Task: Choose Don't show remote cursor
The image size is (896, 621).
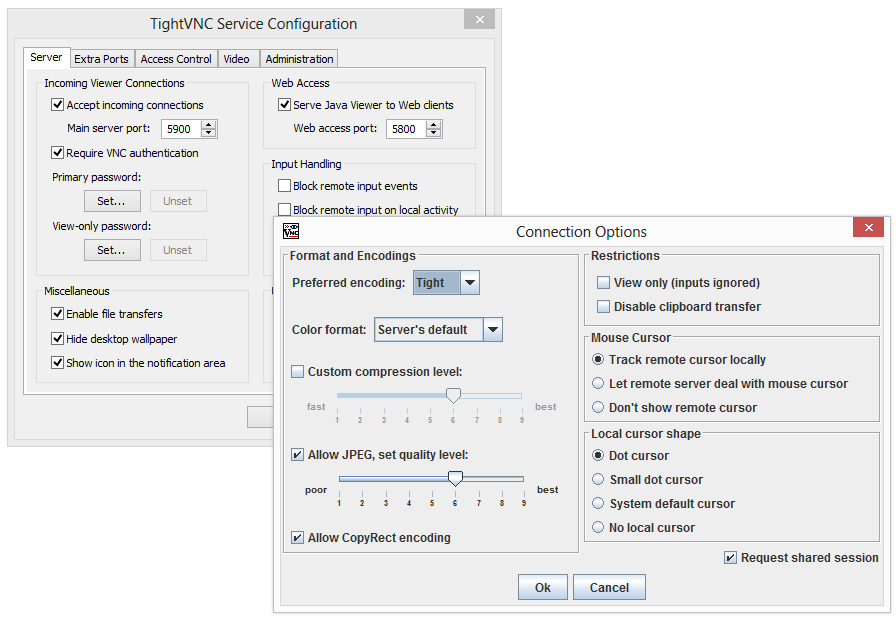Action: tap(599, 408)
